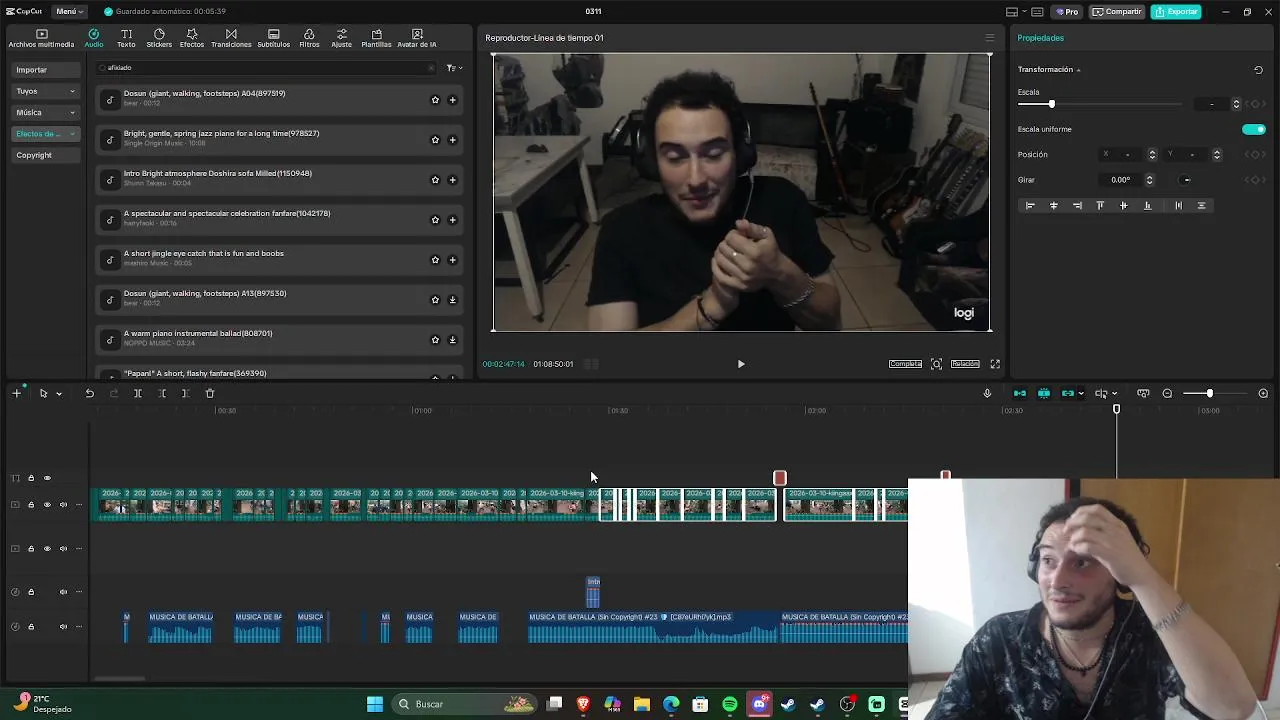Undo the last timeline action
The height and width of the screenshot is (720, 1280).
(x=89, y=394)
